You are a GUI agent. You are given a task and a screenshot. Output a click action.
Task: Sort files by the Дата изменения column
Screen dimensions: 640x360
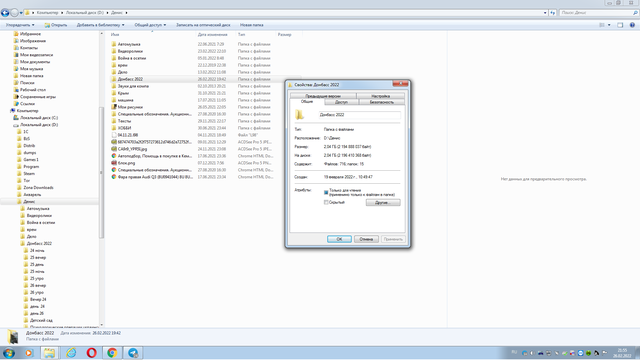(213, 35)
